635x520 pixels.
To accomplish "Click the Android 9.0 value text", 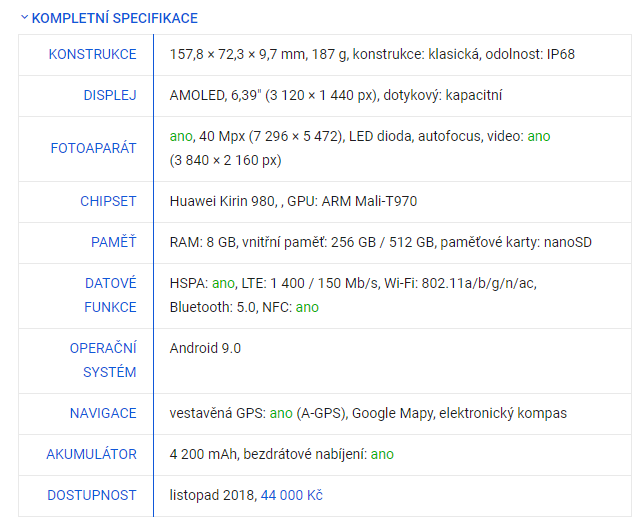I will (x=205, y=348).
